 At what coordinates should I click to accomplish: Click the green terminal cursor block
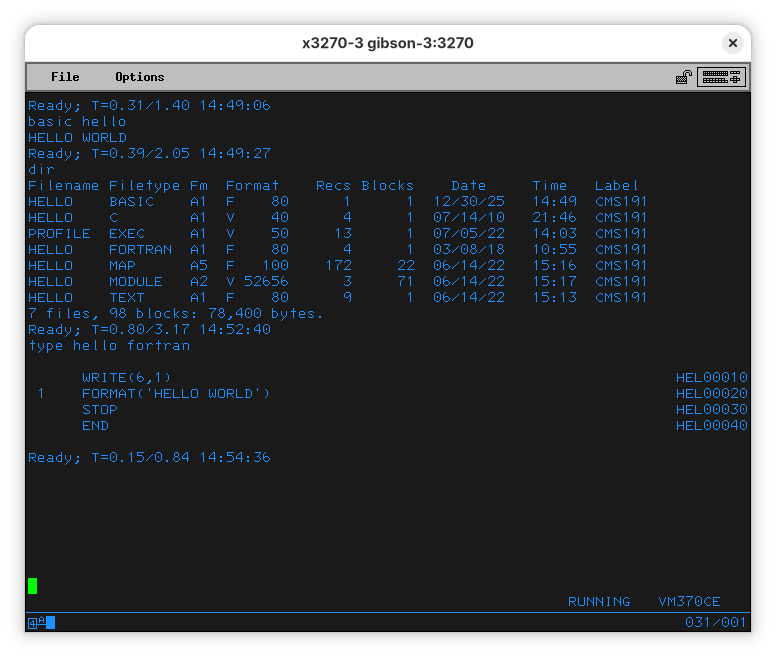tap(33, 586)
